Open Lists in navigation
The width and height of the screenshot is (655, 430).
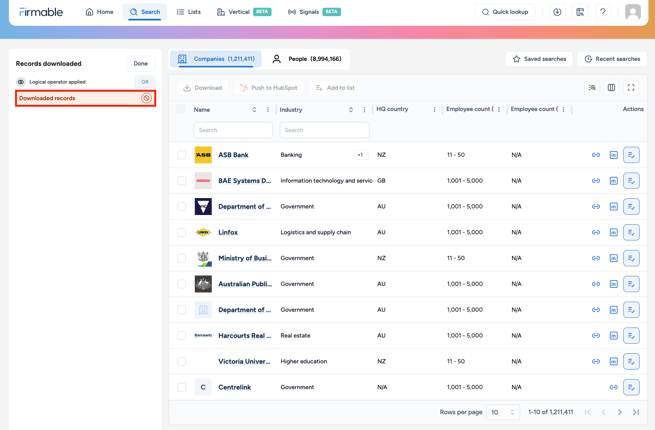[189, 12]
